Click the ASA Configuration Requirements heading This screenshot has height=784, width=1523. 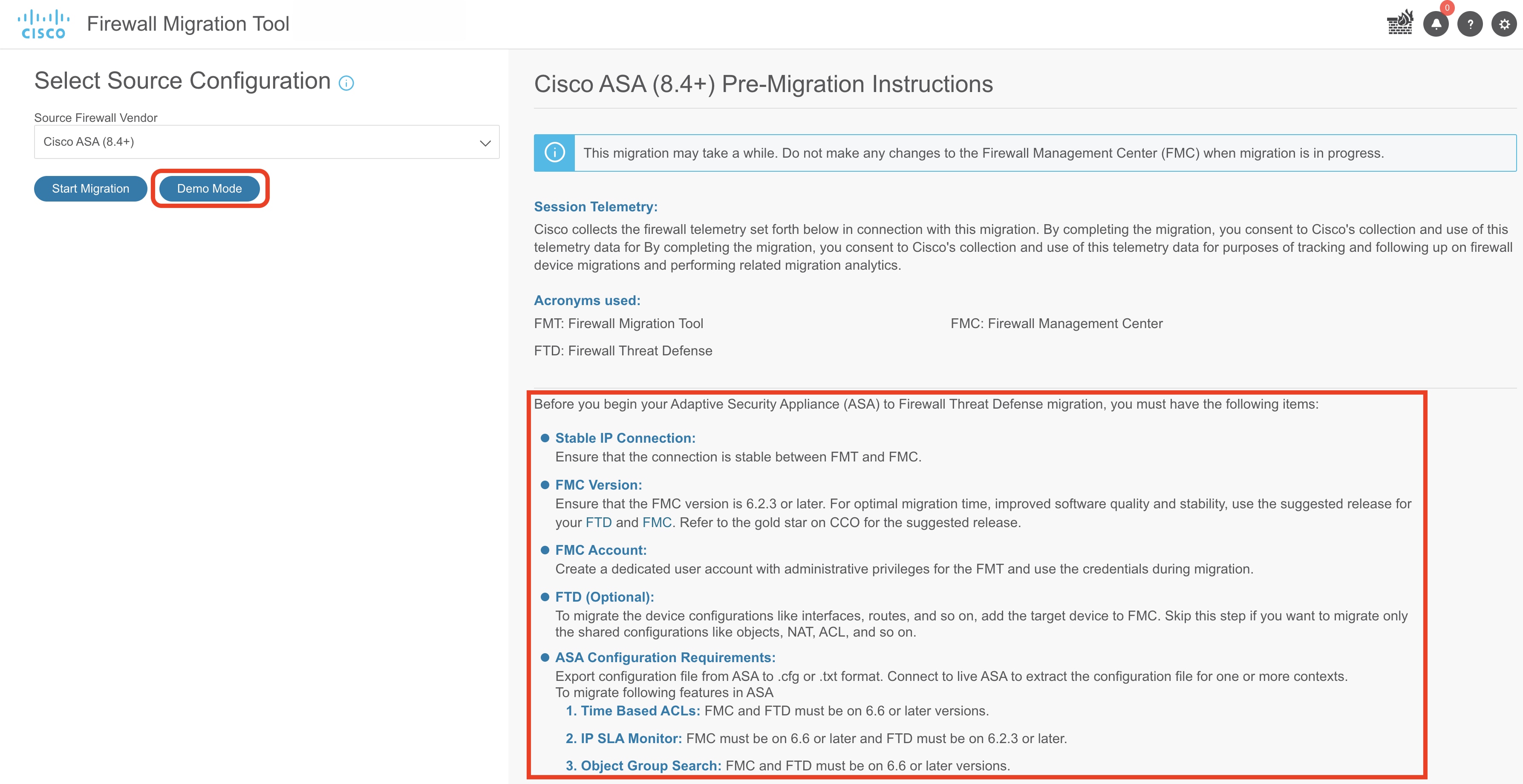(x=664, y=657)
